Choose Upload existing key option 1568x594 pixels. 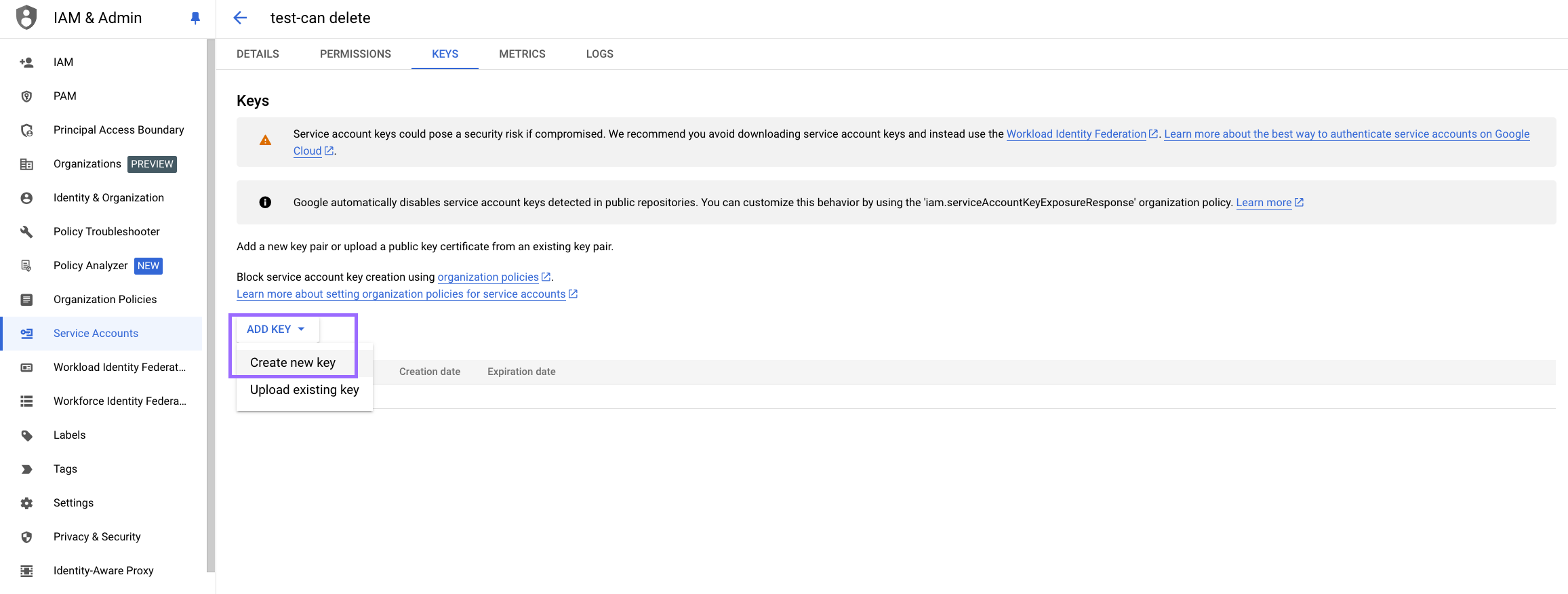(304, 390)
